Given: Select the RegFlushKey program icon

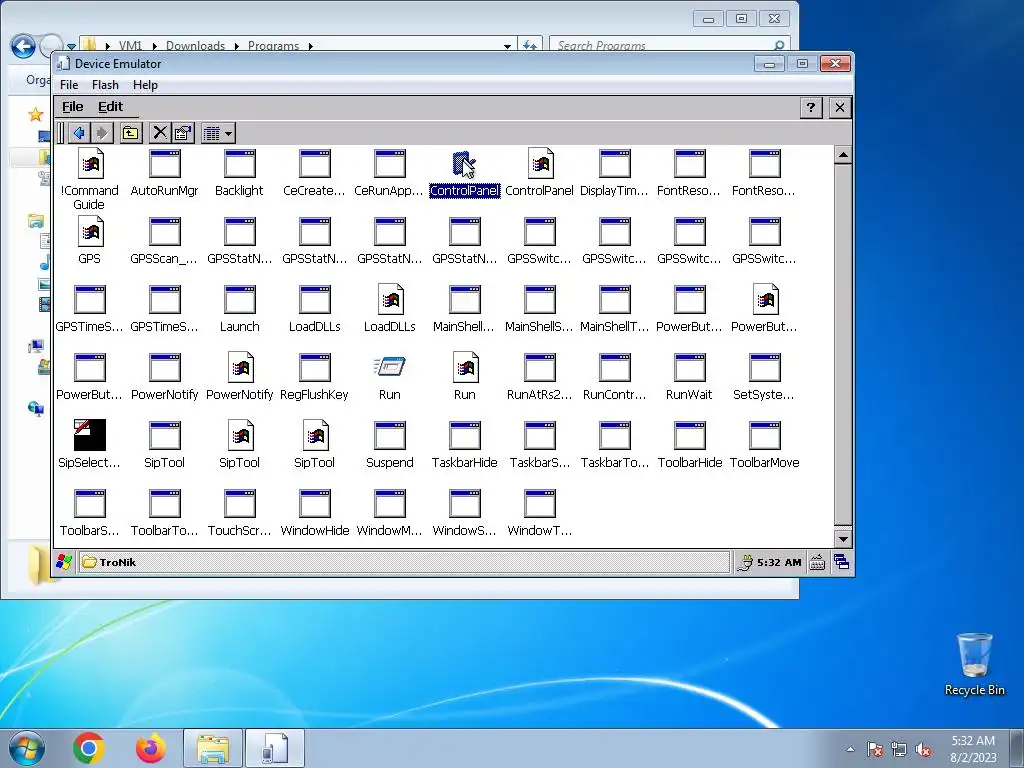Looking at the screenshot, I should [x=315, y=368].
